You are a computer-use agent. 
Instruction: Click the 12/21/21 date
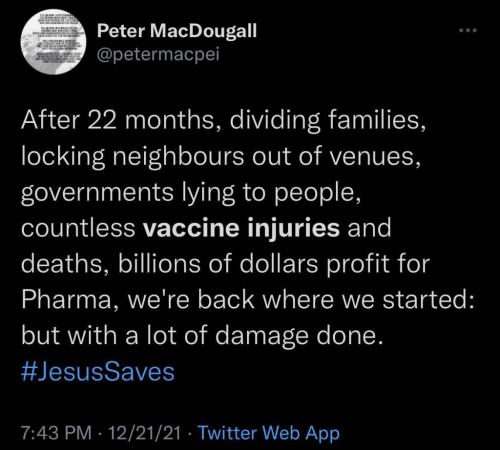click(x=145, y=433)
